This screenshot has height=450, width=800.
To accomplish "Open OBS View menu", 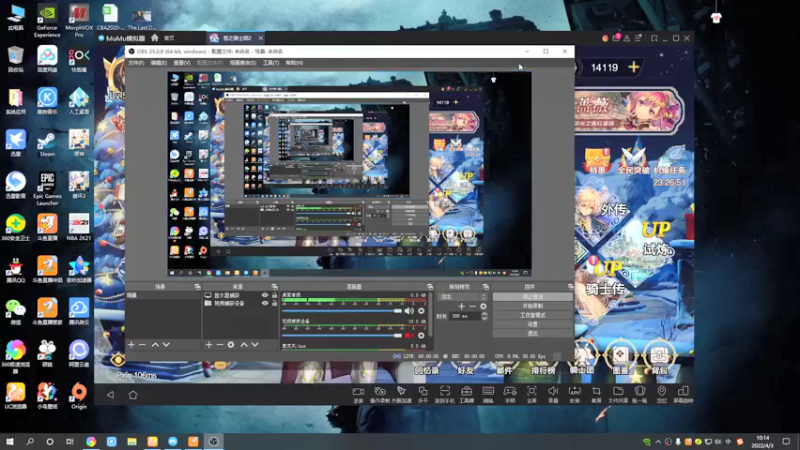I will pyautogui.click(x=182, y=63).
